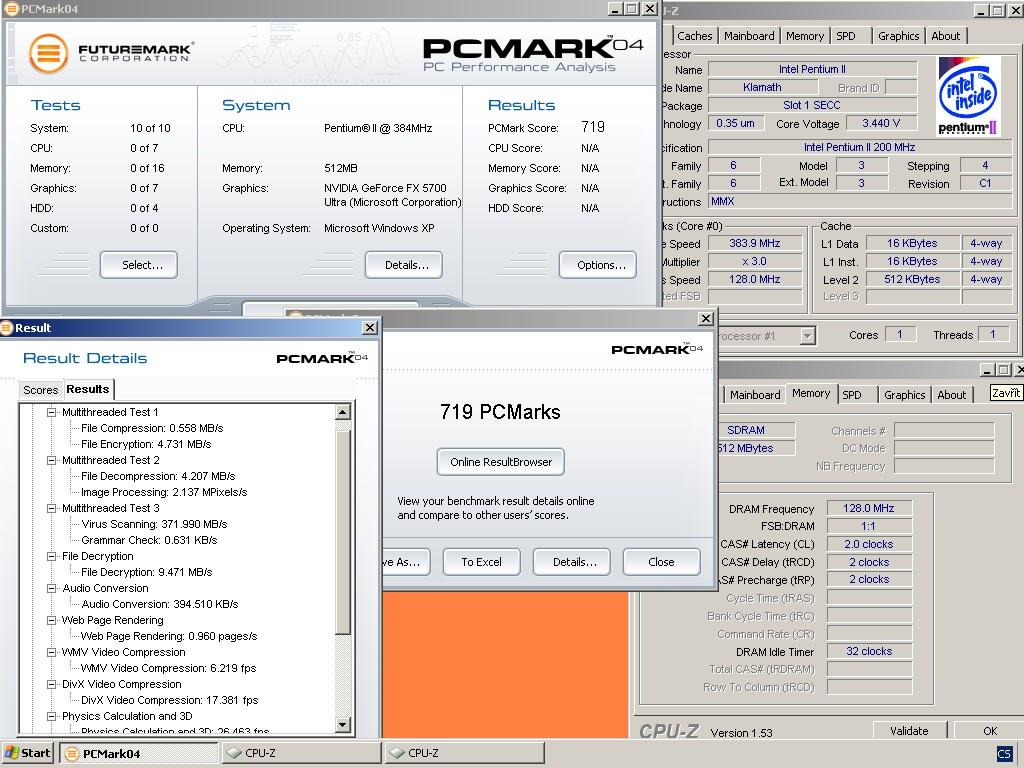1024x768 pixels.
Task: Select File Compression: 0.558 MB/s row
Action: coord(152,428)
